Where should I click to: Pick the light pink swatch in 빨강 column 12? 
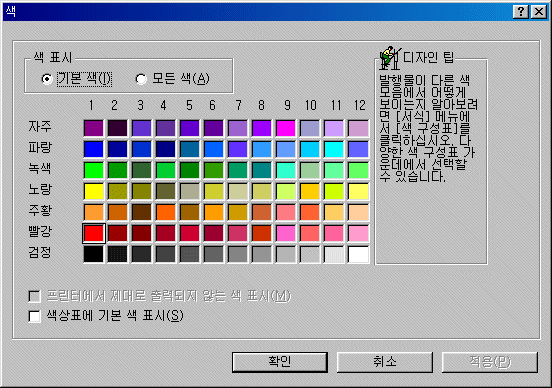point(358,233)
